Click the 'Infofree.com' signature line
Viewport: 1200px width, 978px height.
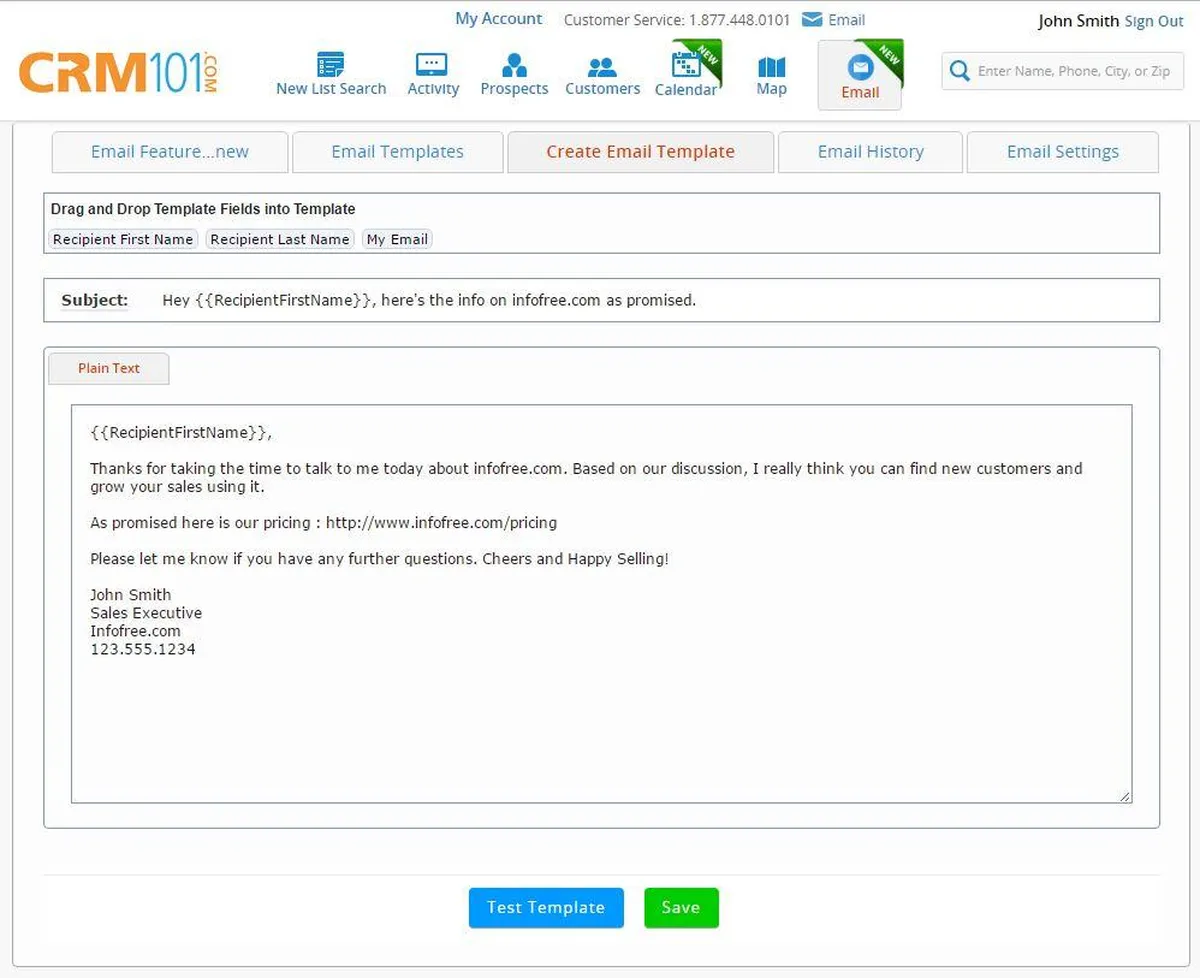point(136,630)
